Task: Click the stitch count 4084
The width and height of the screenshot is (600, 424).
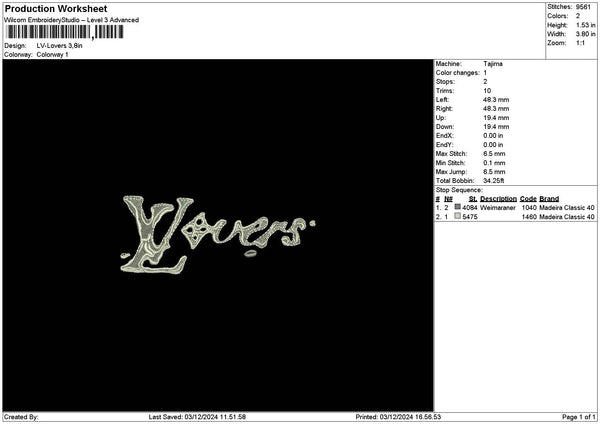Action: click(x=470, y=208)
